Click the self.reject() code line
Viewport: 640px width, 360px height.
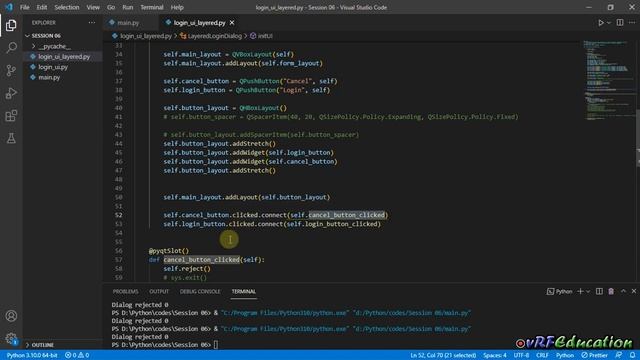tap(187, 269)
